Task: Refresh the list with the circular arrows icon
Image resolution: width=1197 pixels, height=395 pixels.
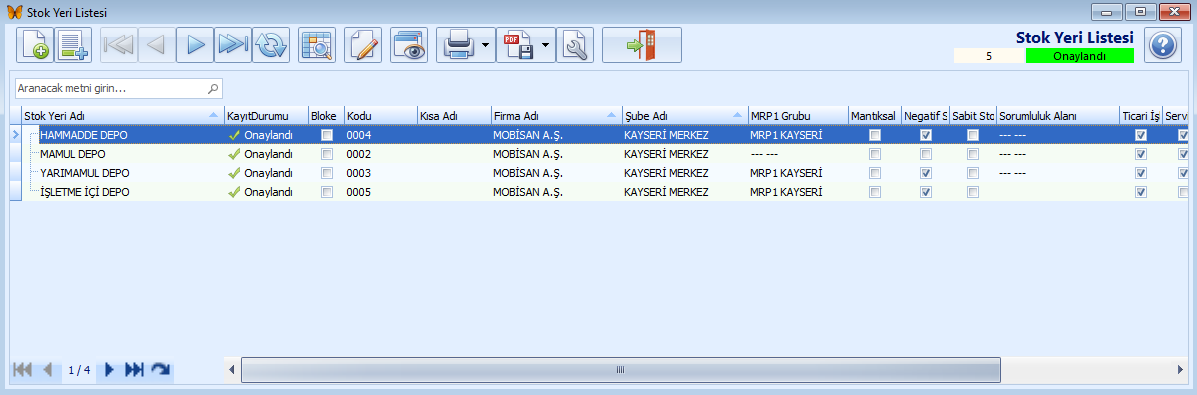Action: (271, 45)
